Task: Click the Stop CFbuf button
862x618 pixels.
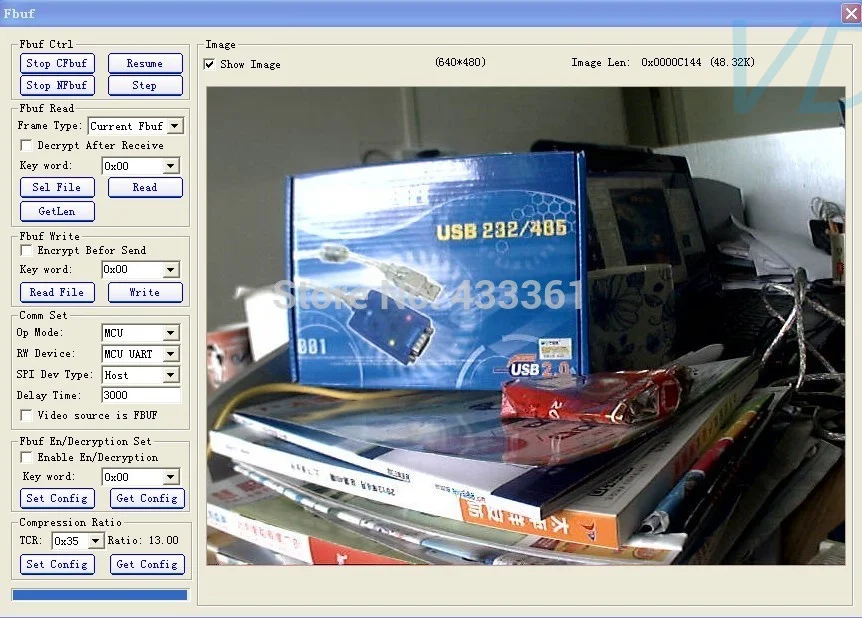Action: coord(57,62)
